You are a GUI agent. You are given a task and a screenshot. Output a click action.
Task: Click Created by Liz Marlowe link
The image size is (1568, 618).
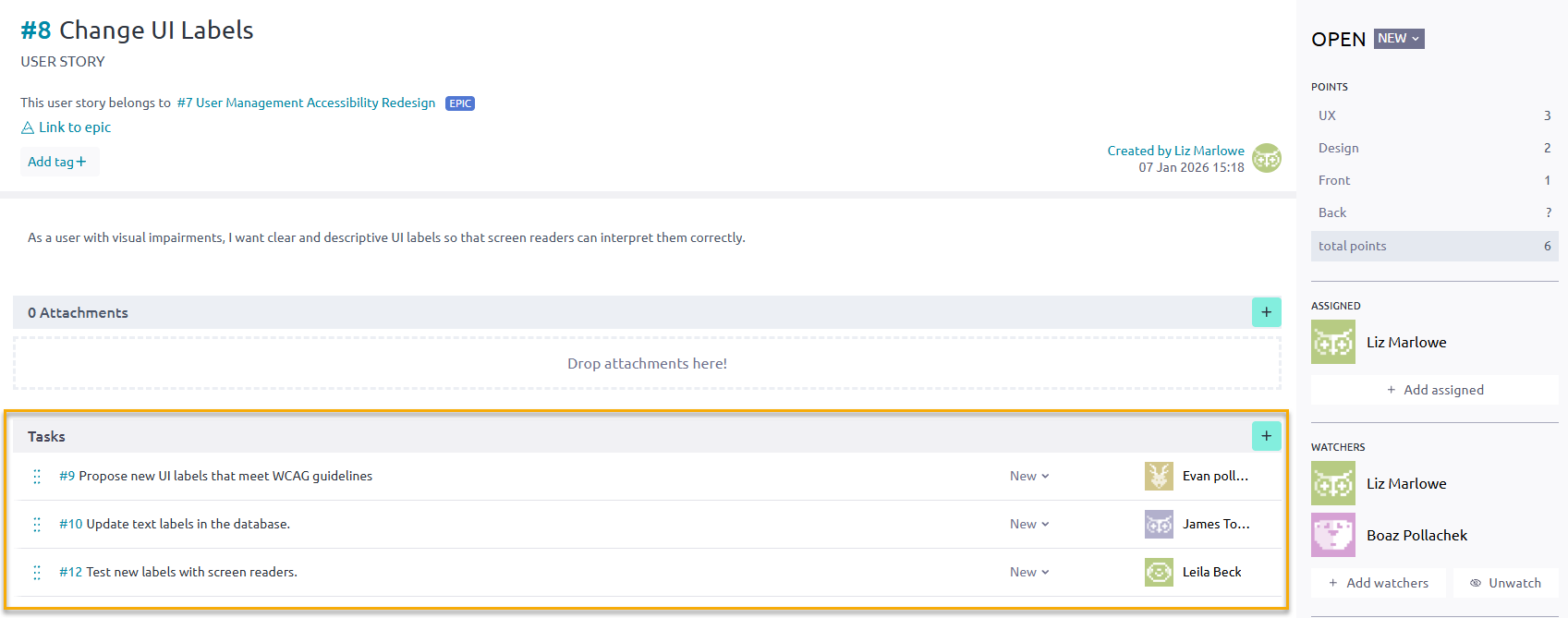tap(1175, 151)
